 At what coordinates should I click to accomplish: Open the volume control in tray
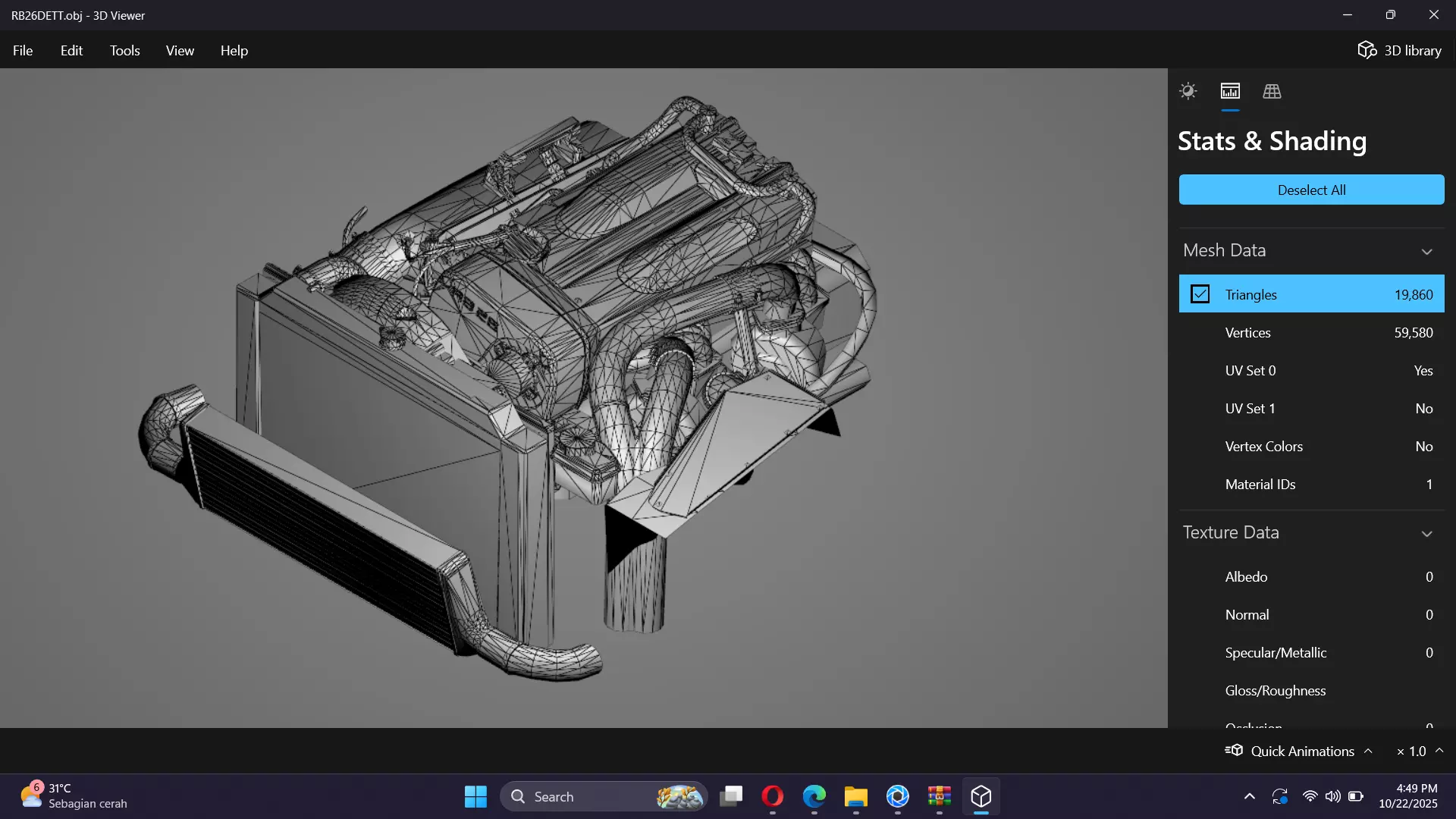click(1332, 796)
